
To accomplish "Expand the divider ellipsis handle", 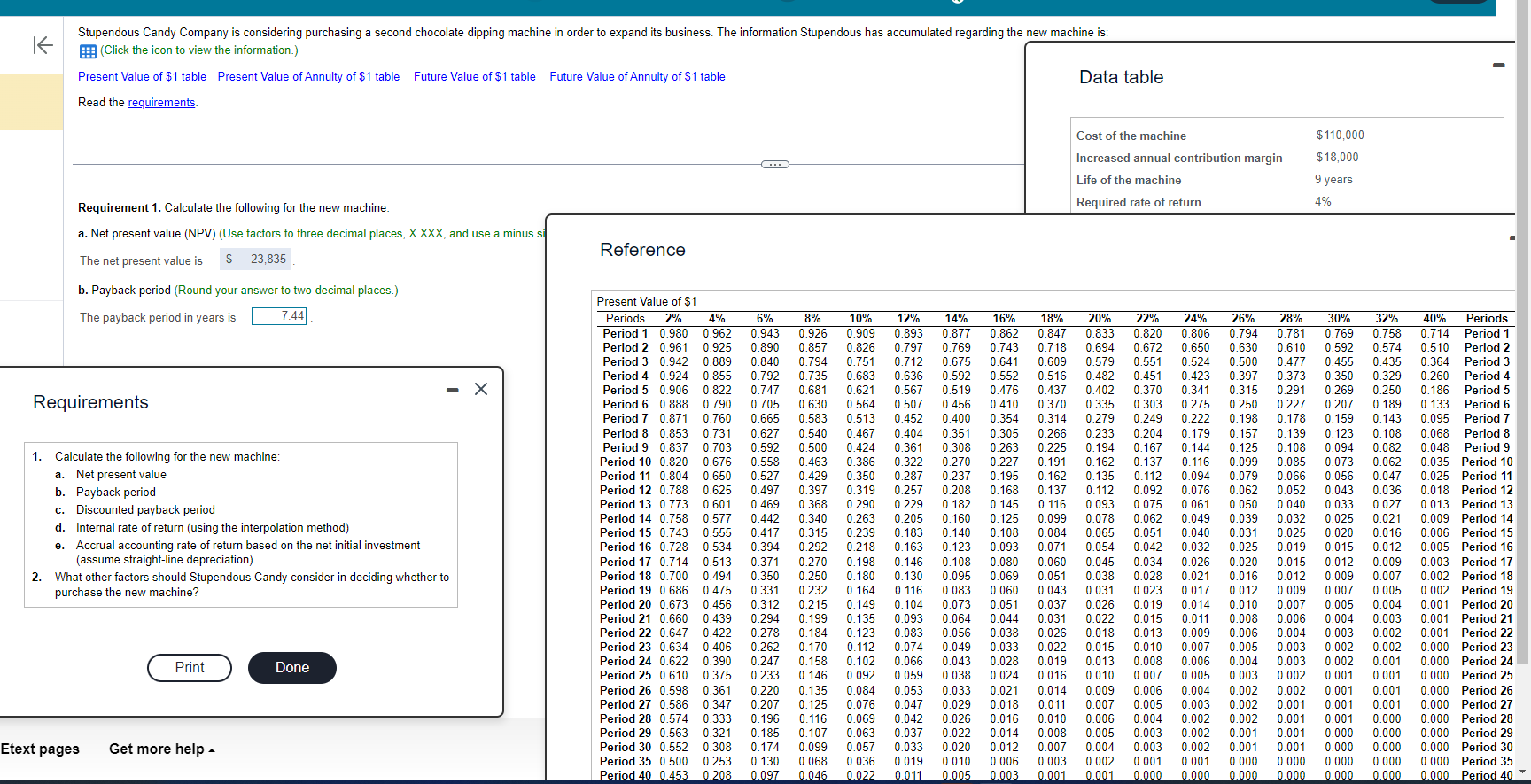I will pyautogui.click(x=774, y=164).
